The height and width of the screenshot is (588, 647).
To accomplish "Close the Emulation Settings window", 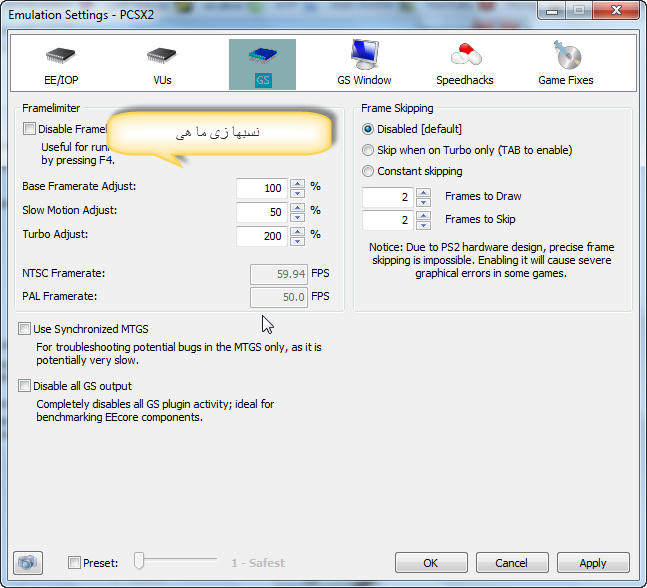I will (x=616, y=10).
